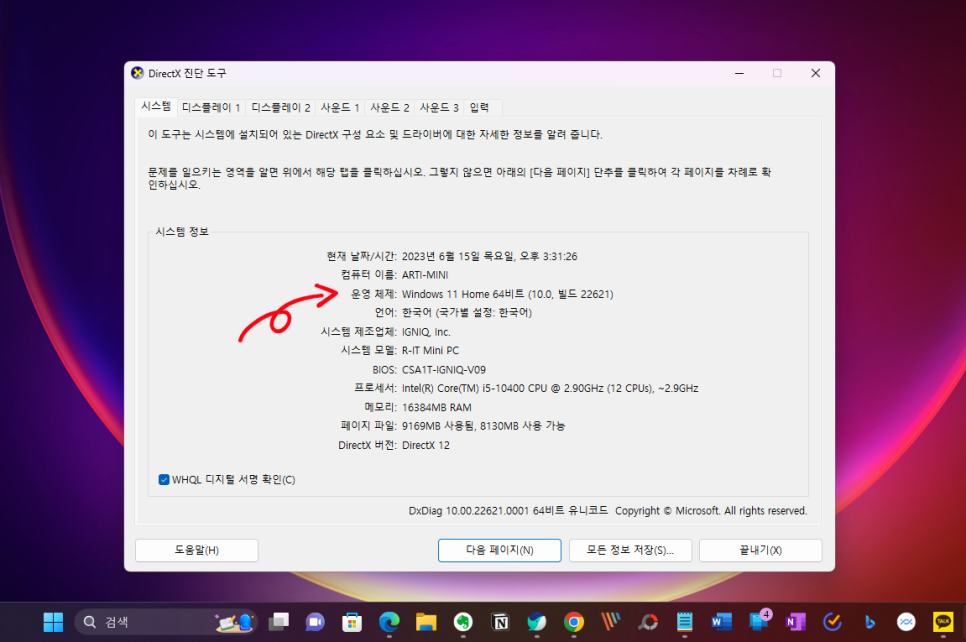Image resolution: width=966 pixels, height=642 pixels.
Task: Click the DirectX diagnostic tool title icon
Action: 137,73
